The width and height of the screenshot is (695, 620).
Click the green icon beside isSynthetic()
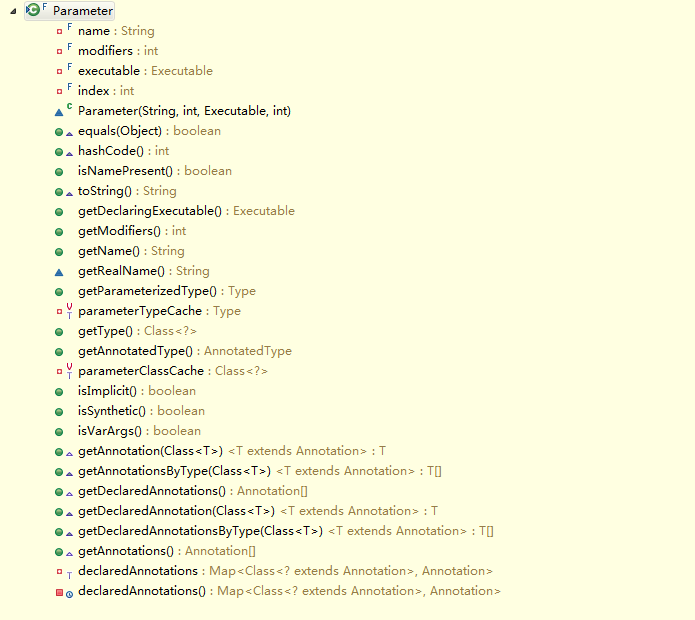[x=59, y=412]
